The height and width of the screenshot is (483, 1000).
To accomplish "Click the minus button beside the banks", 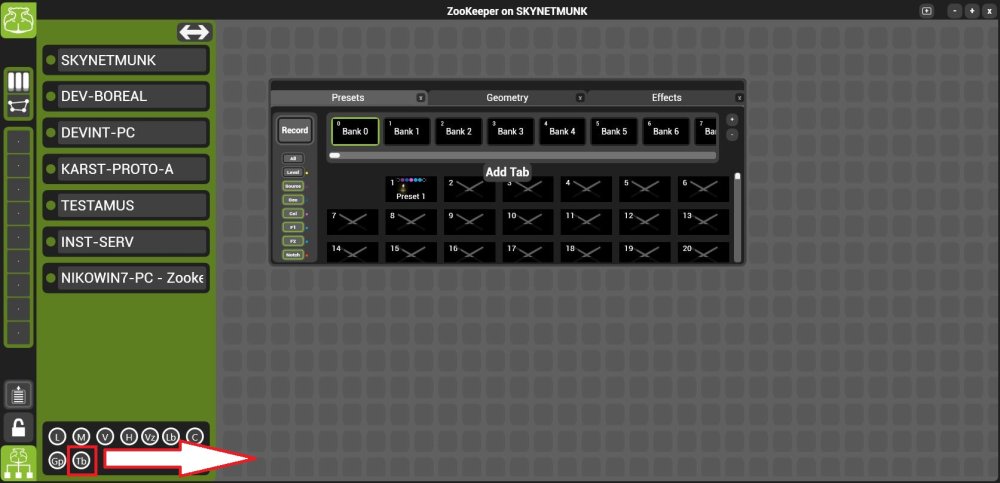I will pos(732,135).
